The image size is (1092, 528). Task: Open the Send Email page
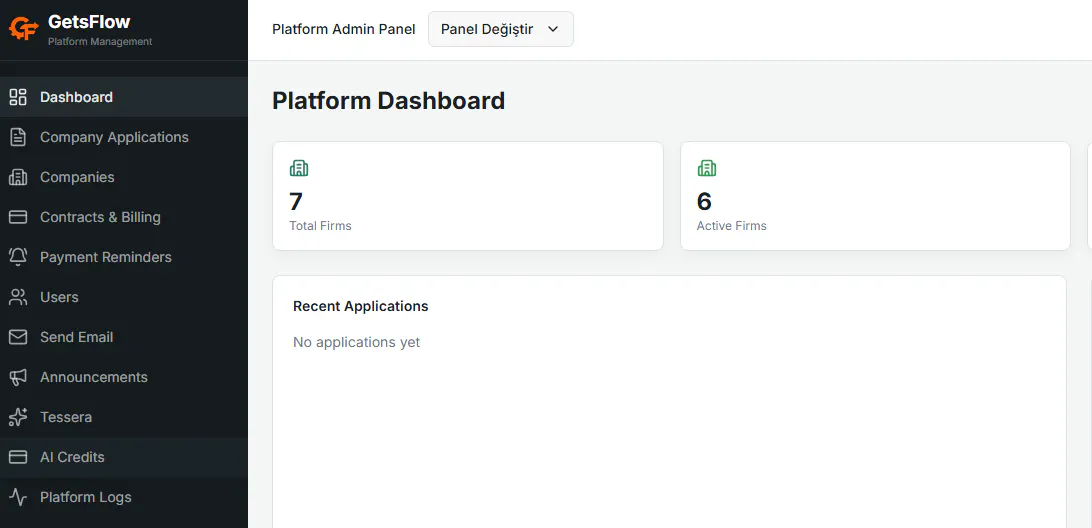[x=124, y=337]
